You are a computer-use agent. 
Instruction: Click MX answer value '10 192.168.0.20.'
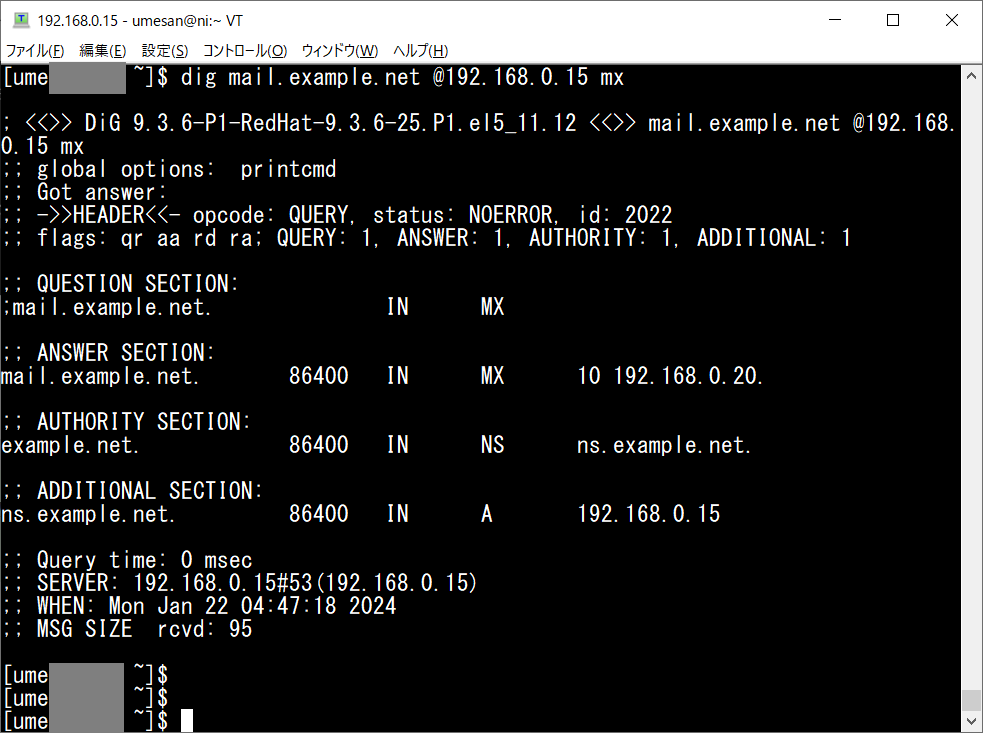click(670, 376)
